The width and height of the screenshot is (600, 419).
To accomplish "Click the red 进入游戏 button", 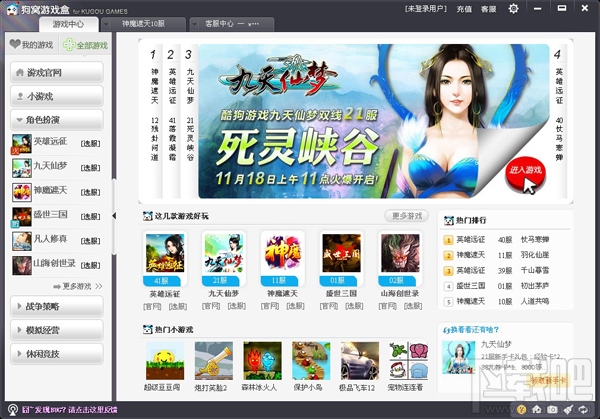I will coord(525,173).
